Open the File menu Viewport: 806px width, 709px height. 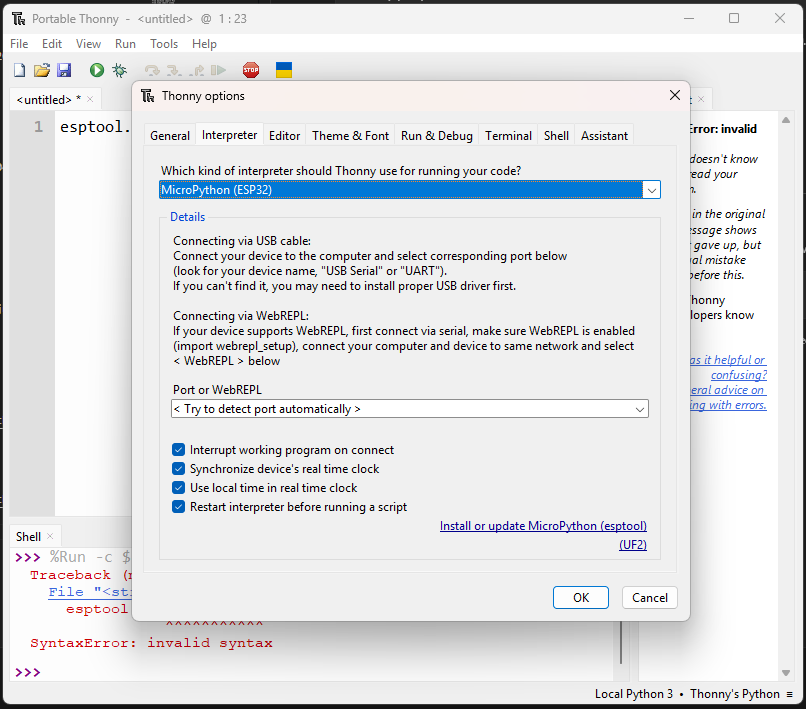point(19,44)
